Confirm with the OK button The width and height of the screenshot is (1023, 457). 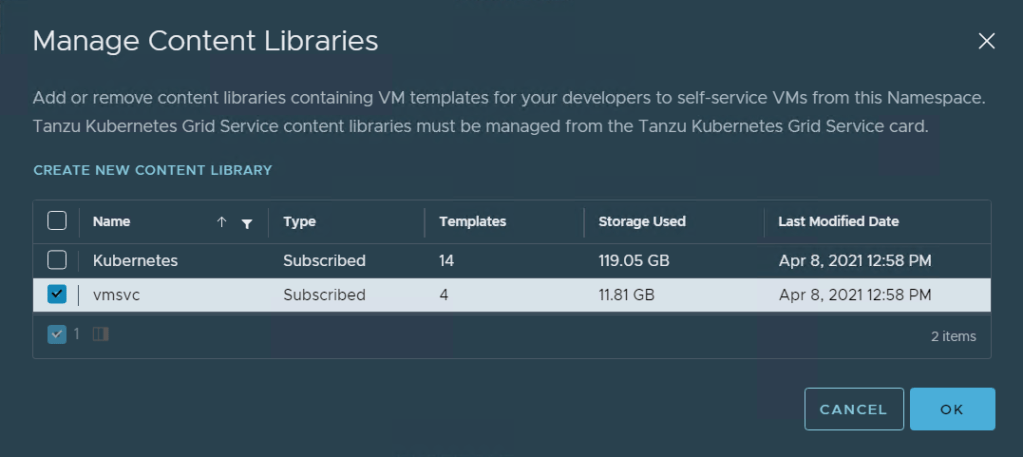click(x=951, y=409)
